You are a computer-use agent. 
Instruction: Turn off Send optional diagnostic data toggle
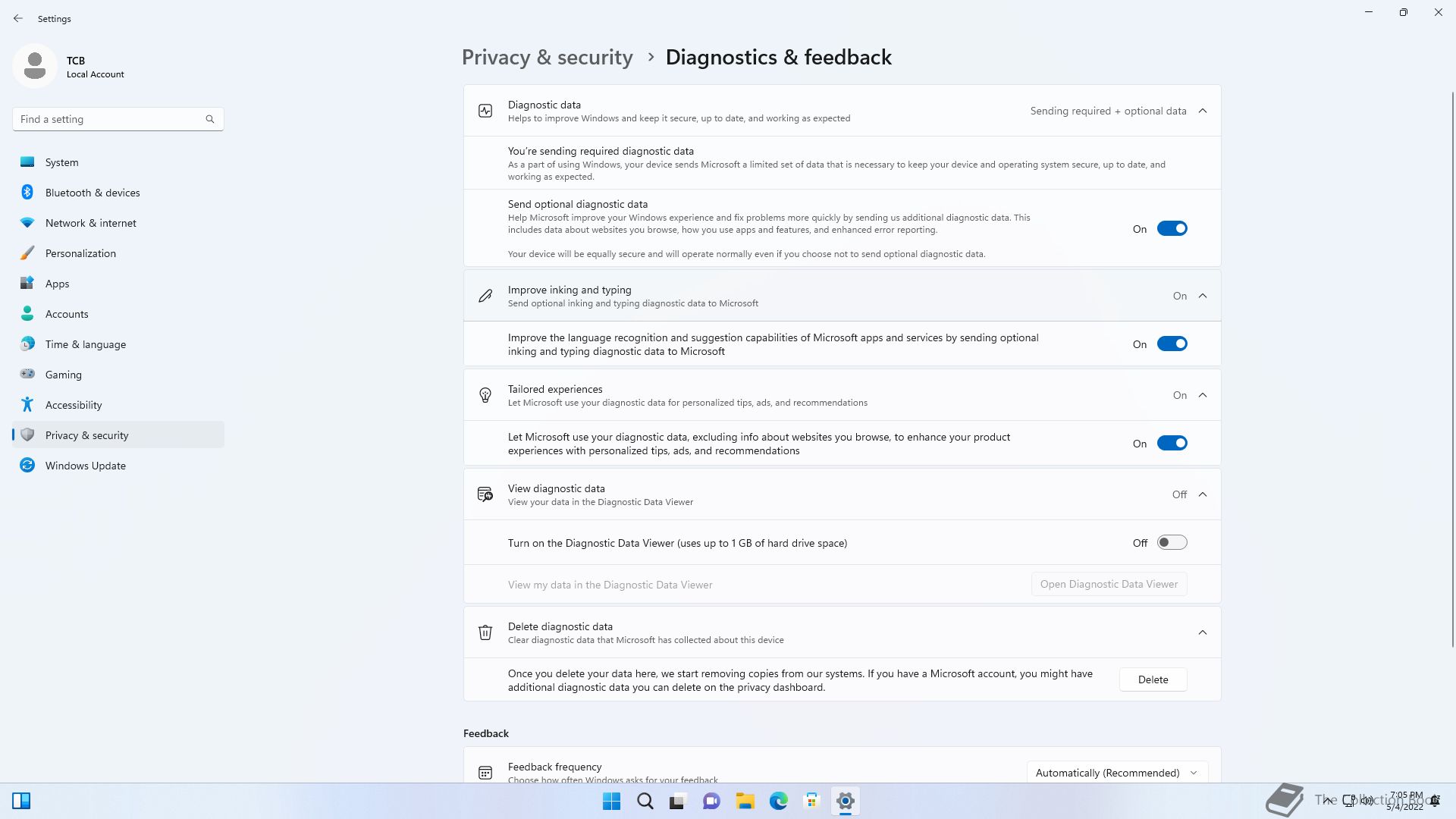[x=1172, y=228]
